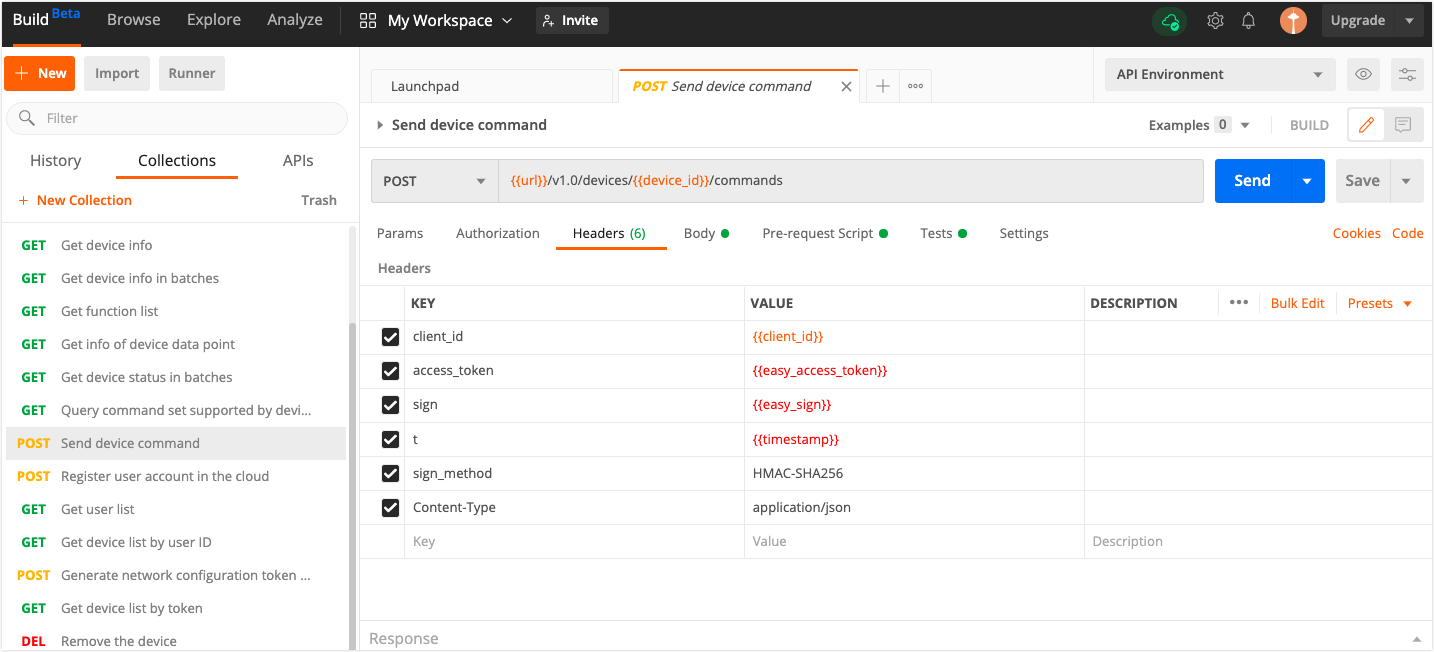Uncheck the Content-Type header checkbox
Viewport: 1434px width, 652px height.
[x=391, y=508]
